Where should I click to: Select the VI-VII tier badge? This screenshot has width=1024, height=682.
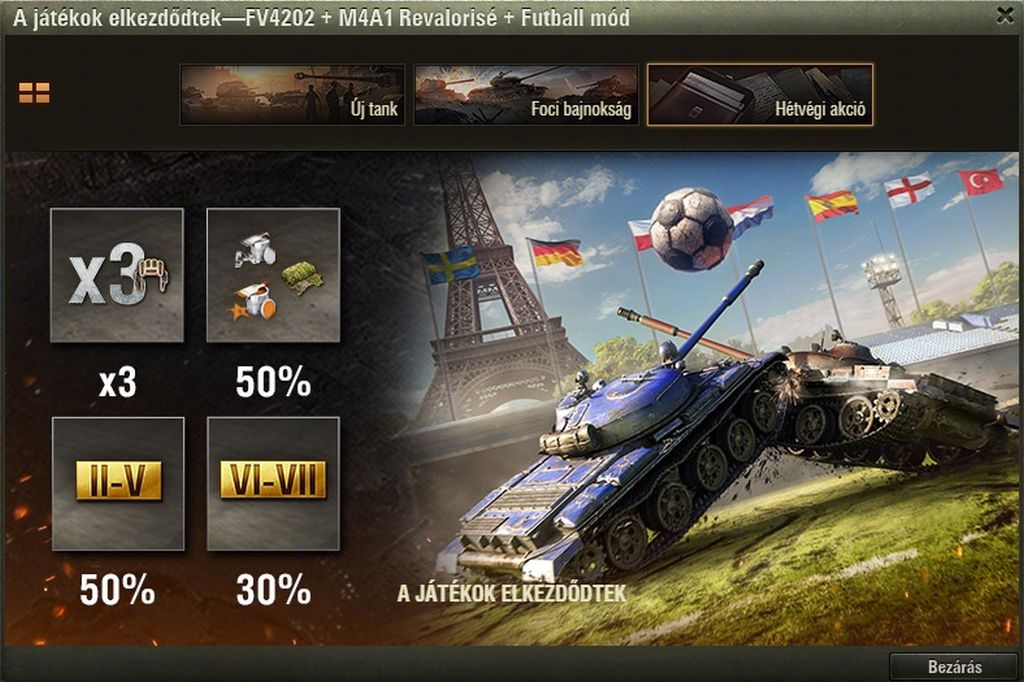point(273,480)
